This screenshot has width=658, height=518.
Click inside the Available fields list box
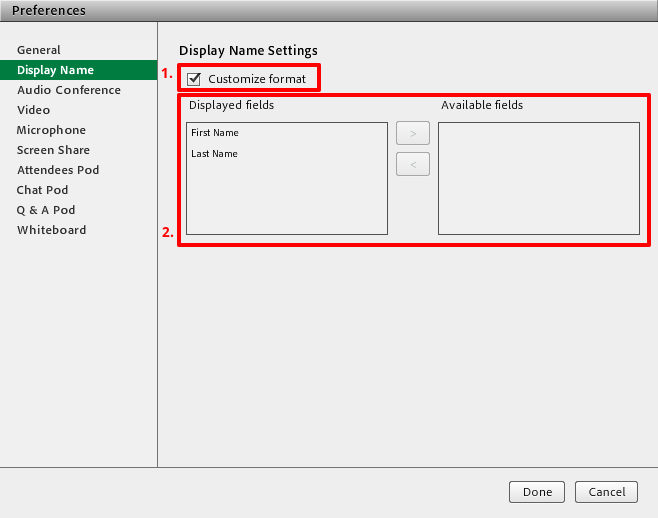pos(538,178)
